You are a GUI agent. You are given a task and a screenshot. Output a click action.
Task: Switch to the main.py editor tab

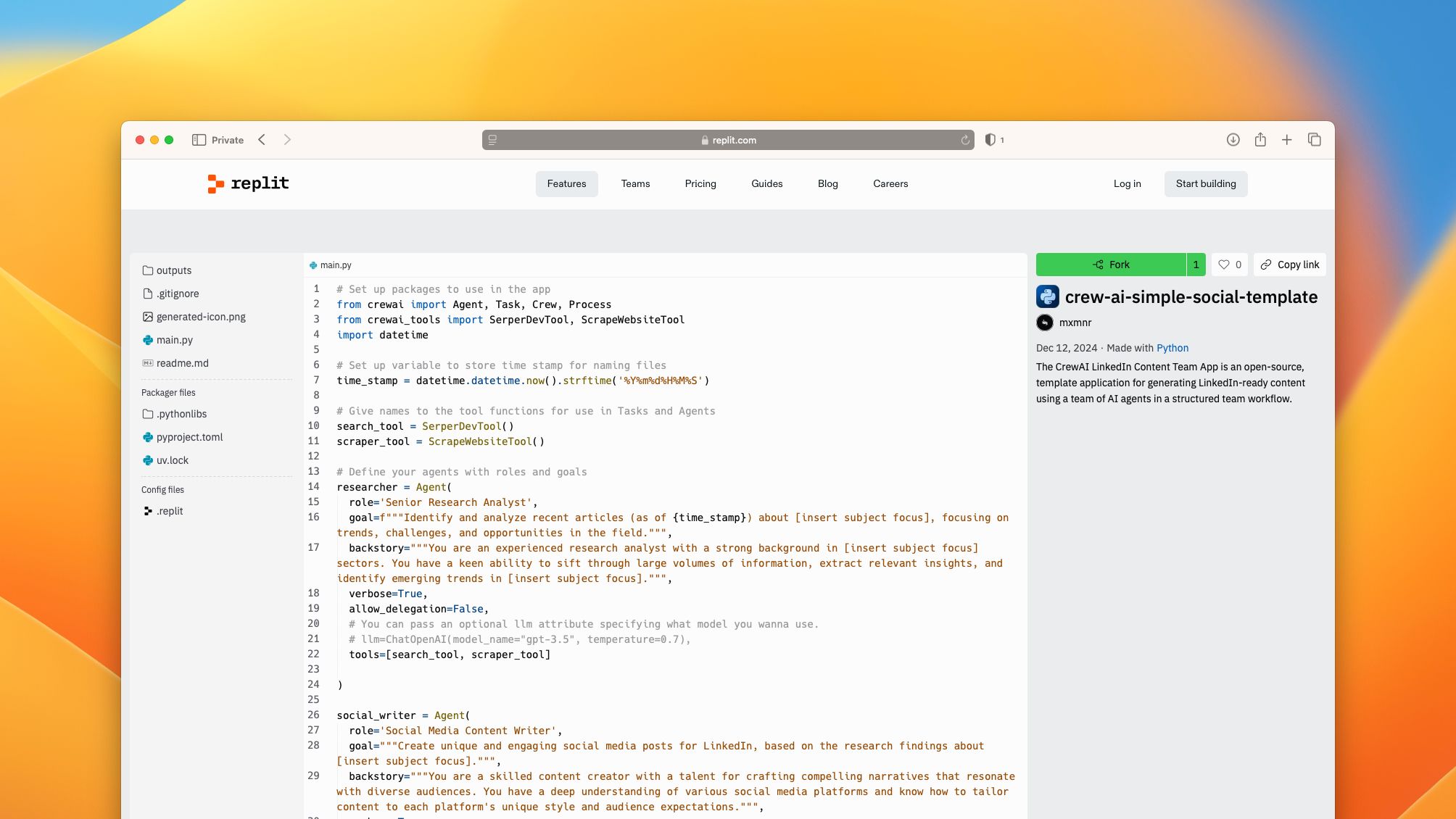(331, 265)
